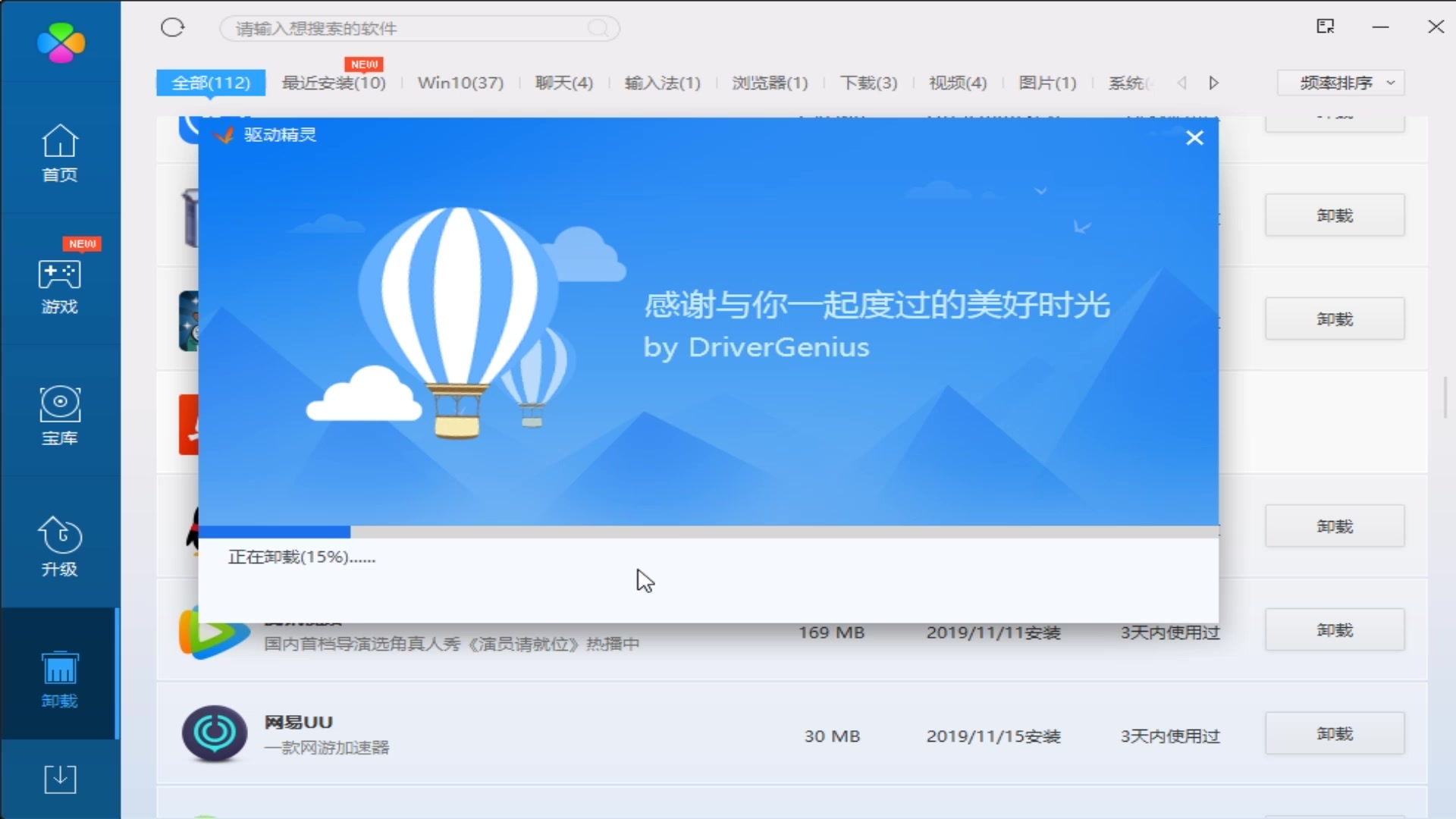This screenshot has width=1456, height=819.
Task: Click the 2019/11/15安装 date text
Action: pos(993,736)
